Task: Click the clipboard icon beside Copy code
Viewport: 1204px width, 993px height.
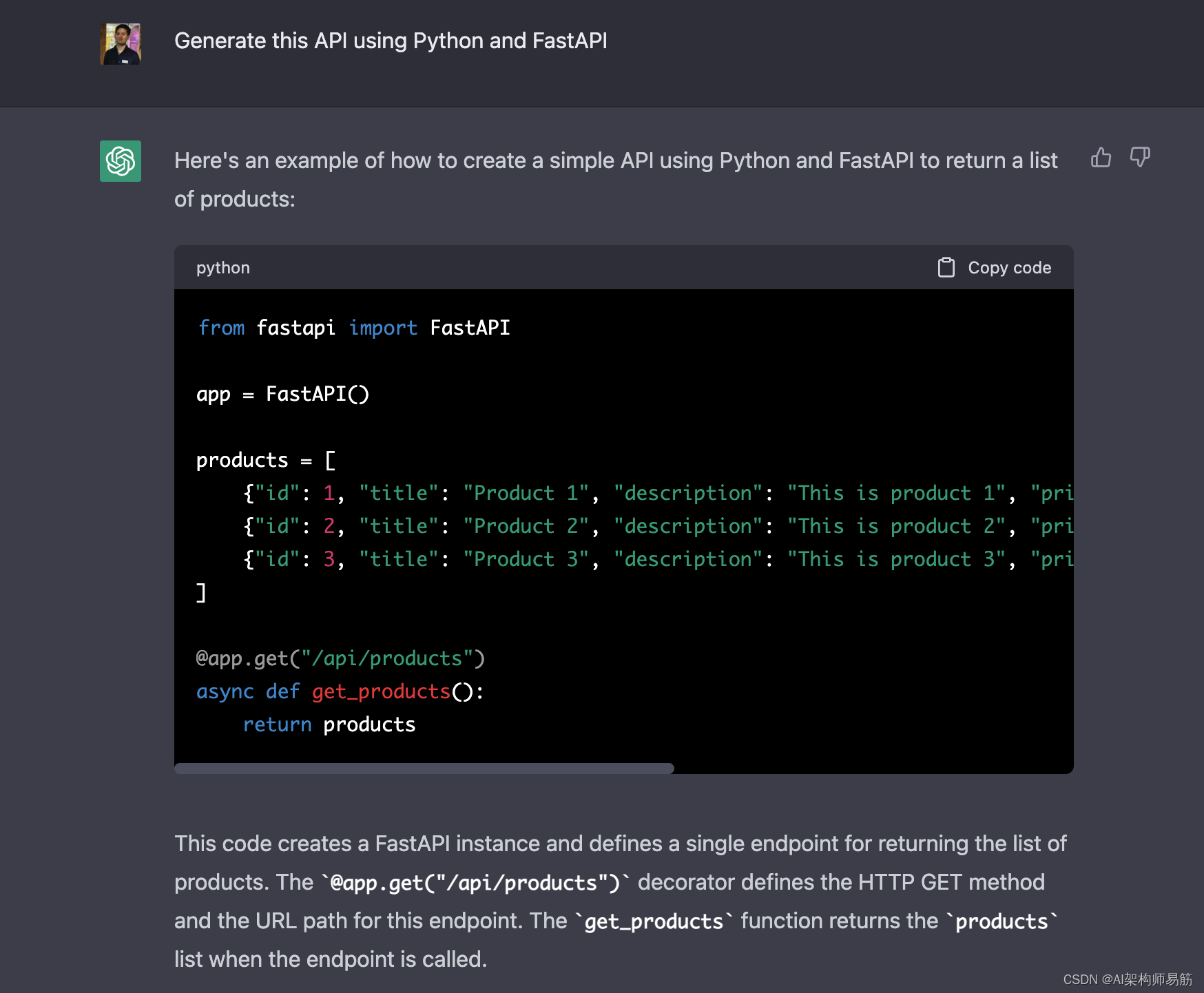Action: tap(946, 267)
